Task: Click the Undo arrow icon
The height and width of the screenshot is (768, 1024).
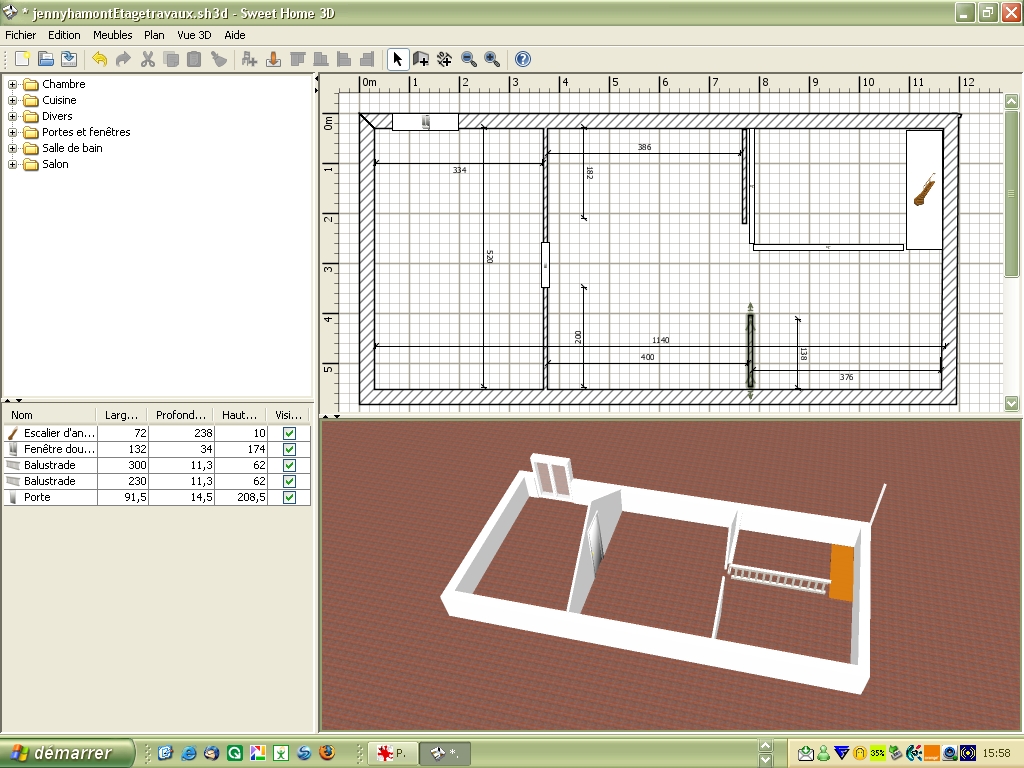Action: (99, 60)
